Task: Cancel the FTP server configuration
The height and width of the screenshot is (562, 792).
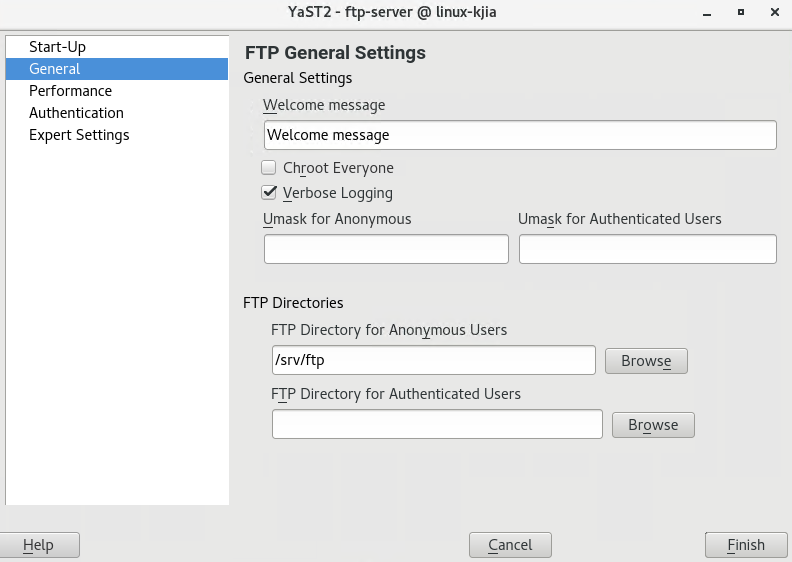Action: pyautogui.click(x=510, y=545)
